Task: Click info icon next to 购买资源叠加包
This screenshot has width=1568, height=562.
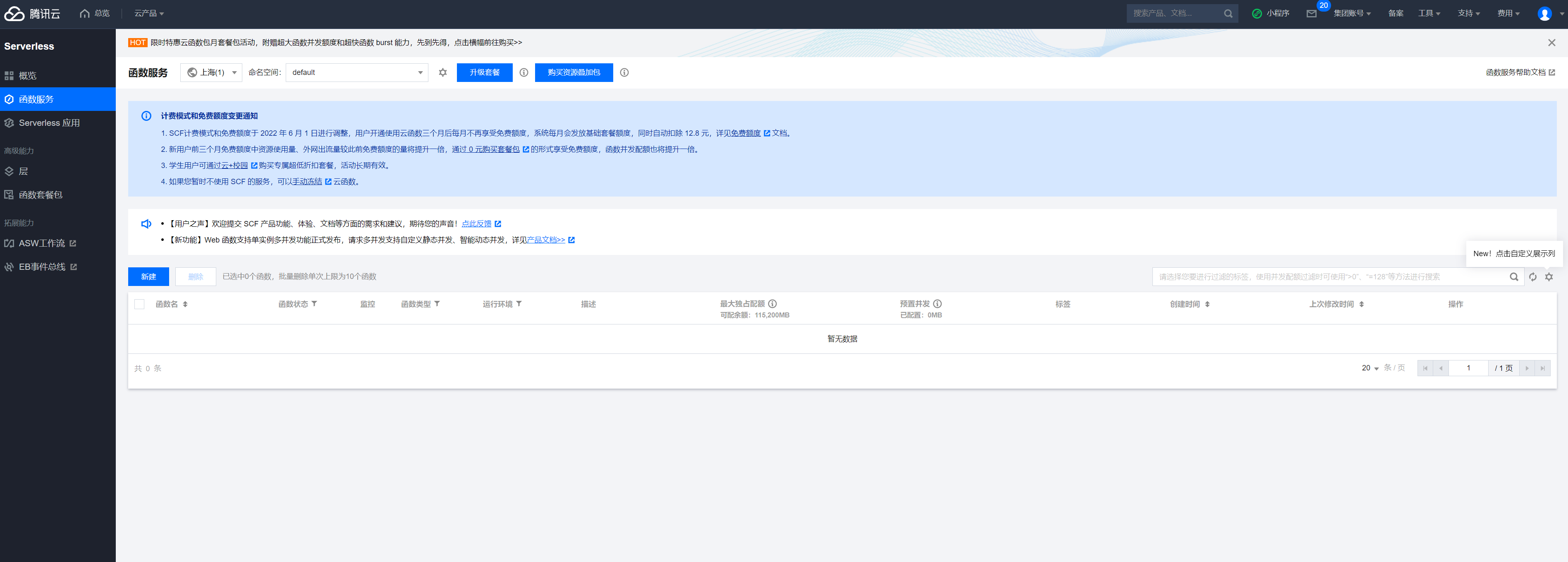Action: [624, 72]
